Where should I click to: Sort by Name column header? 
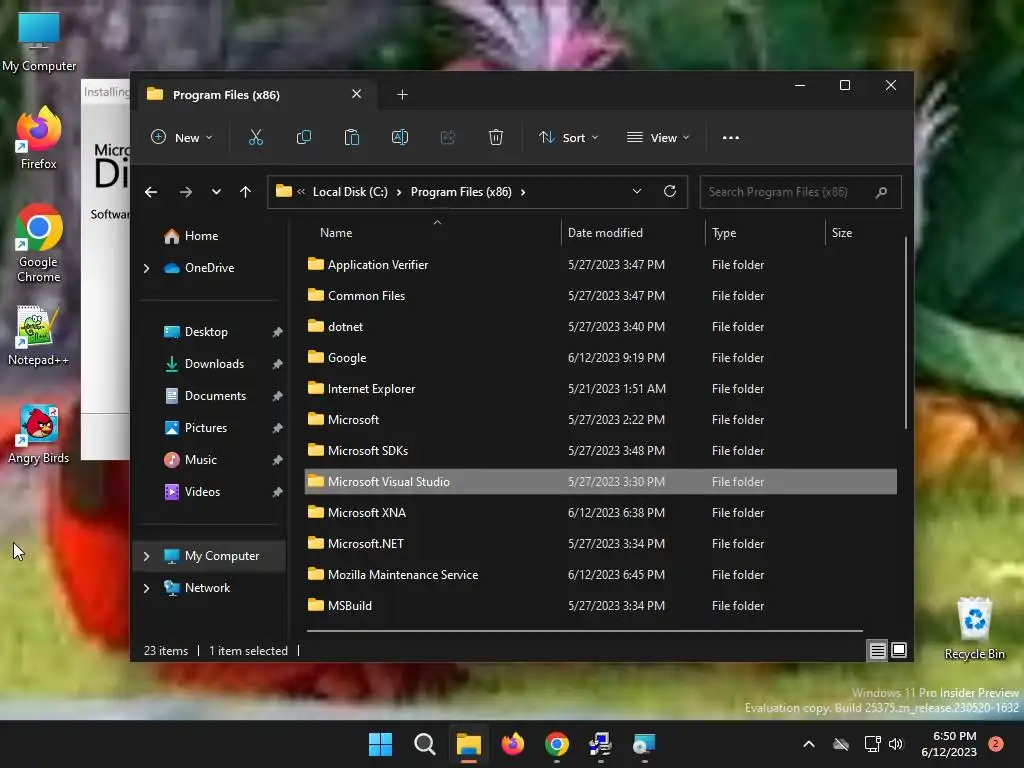(432, 232)
